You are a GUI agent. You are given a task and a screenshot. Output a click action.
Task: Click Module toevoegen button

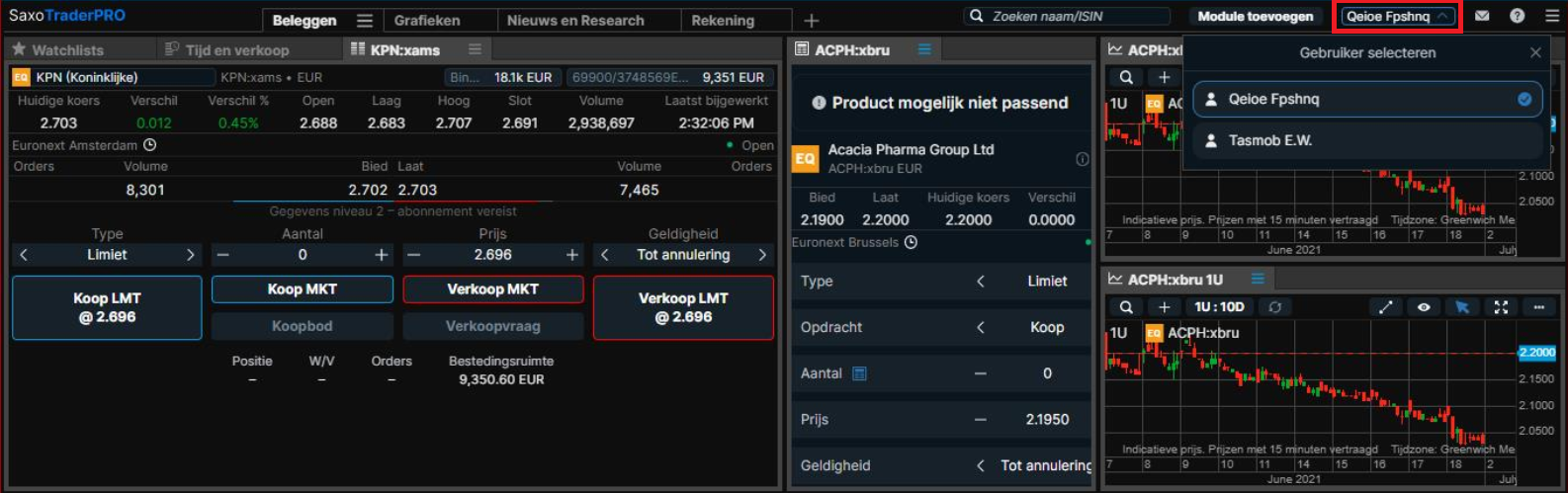click(x=1256, y=16)
